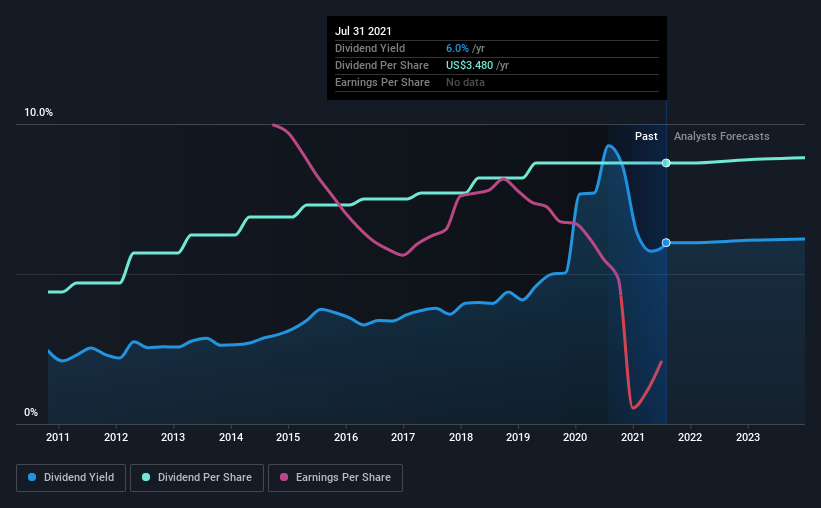Select the 2015 year on the x-axis
Viewport: 821px width, 508px height.
288,437
